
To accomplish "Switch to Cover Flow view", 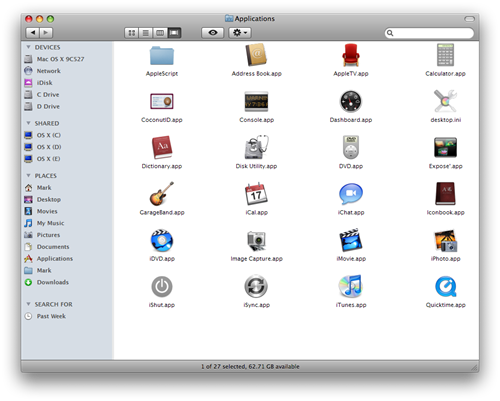I will click(174, 33).
